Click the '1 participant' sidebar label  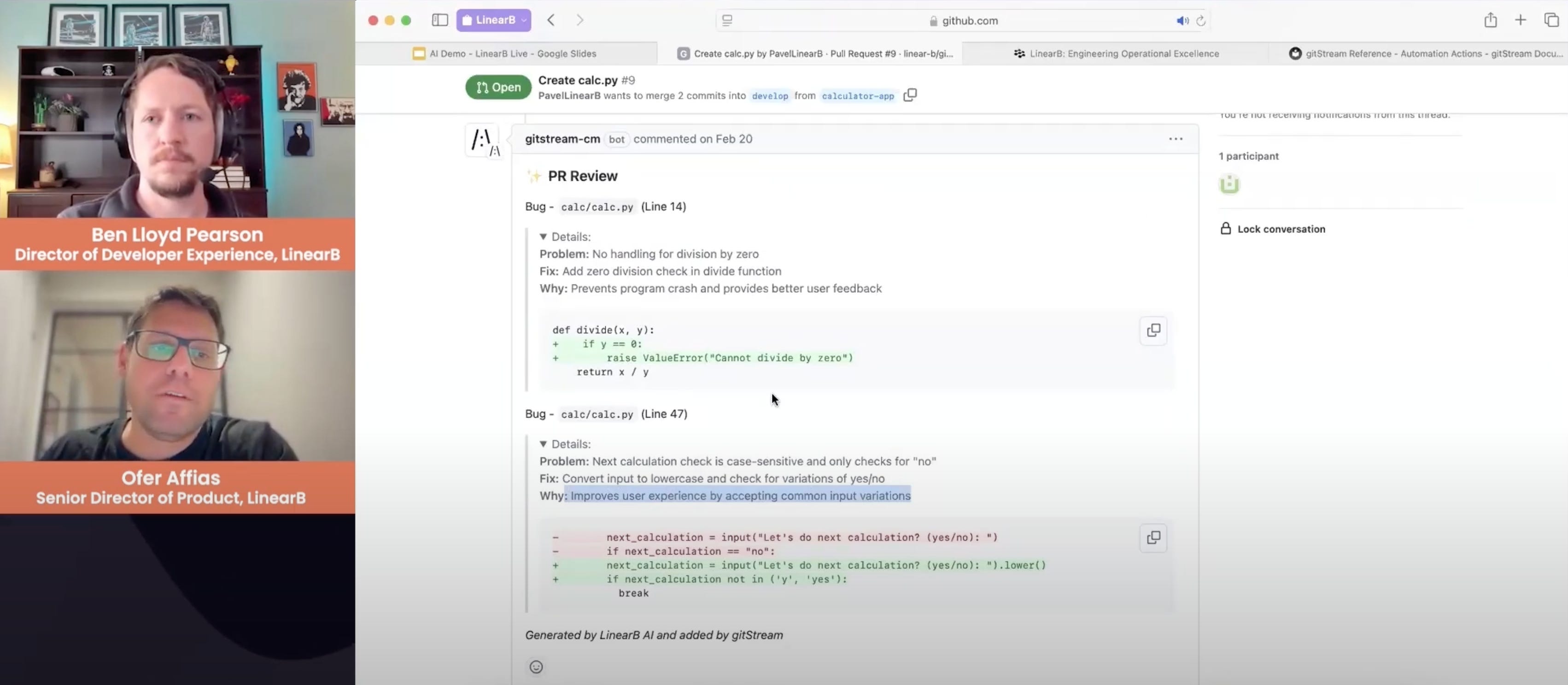1248,156
